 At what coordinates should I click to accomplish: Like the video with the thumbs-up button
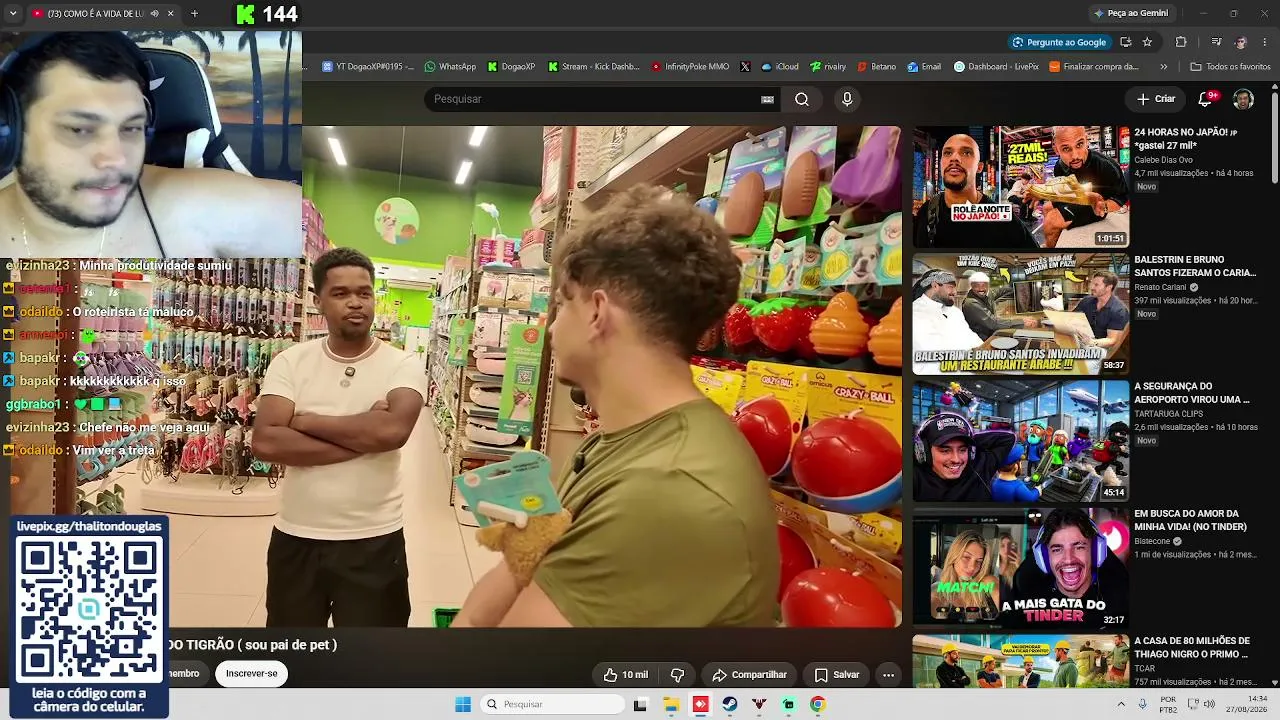[x=626, y=675]
